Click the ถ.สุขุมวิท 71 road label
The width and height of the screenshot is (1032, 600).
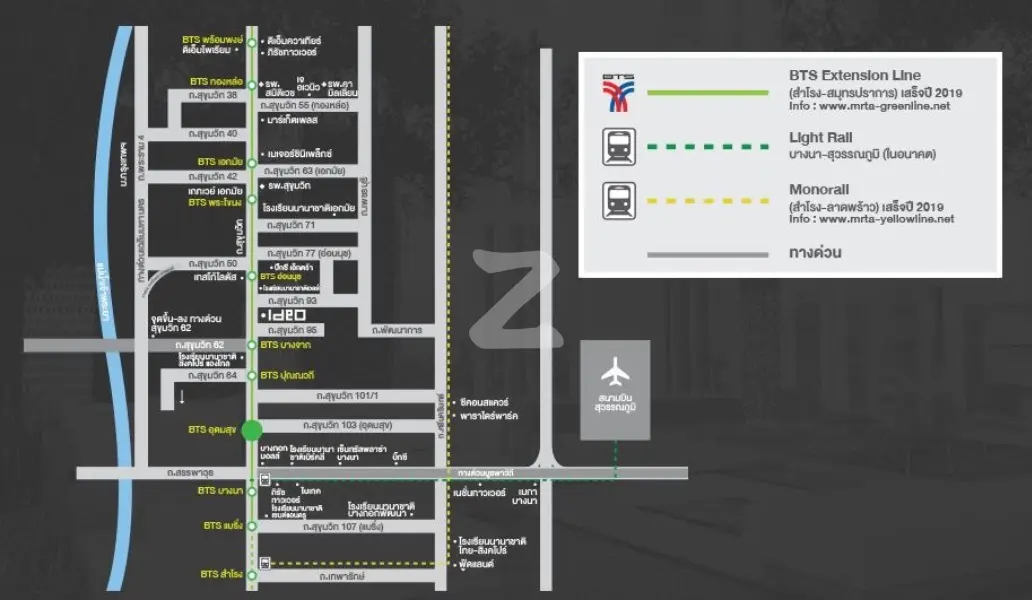[291, 225]
